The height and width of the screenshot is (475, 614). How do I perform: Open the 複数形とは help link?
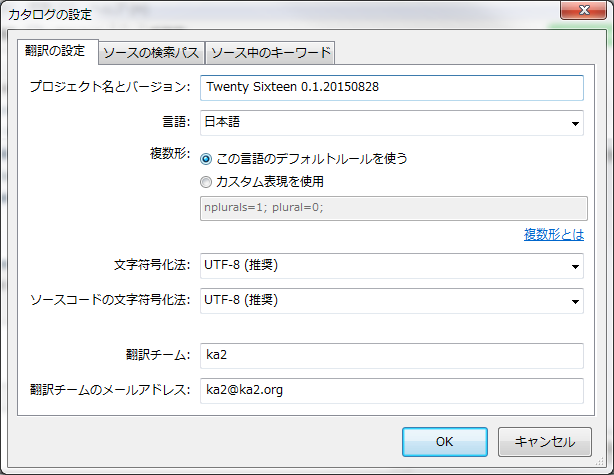click(x=553, y=235)
